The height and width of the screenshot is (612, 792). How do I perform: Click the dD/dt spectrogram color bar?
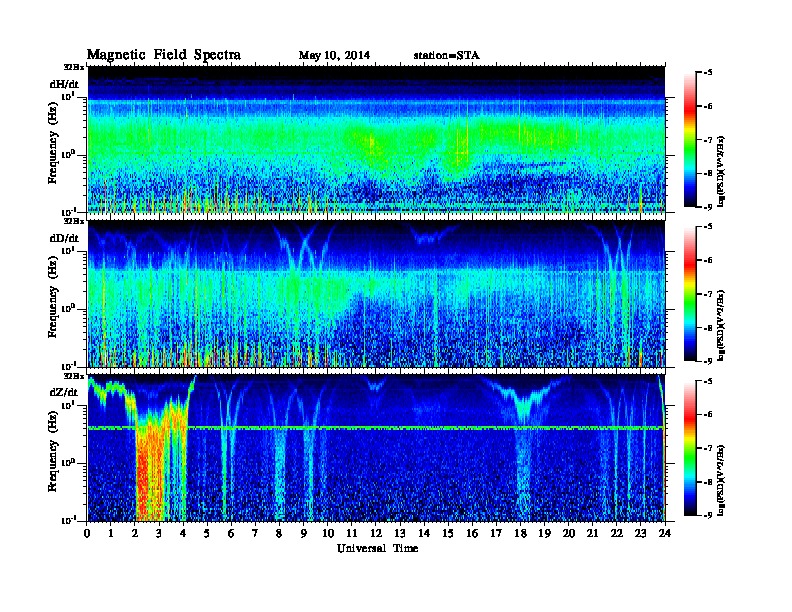click(x=690, y=294)
